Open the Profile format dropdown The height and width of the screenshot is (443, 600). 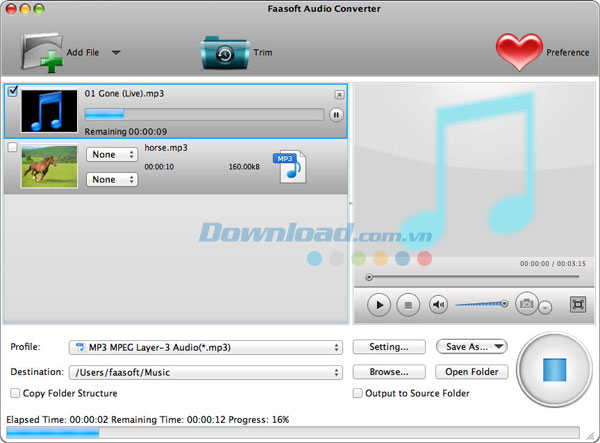[x=206, y=347]
